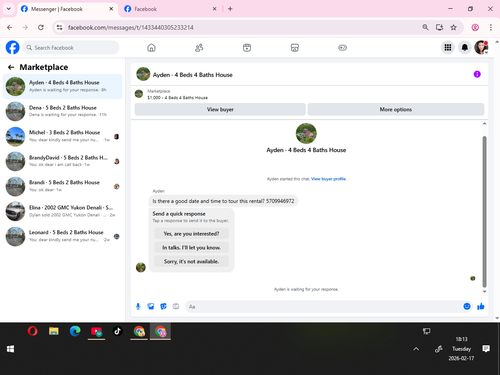The image size is (500, 375).
Task: Open Leonard - 5 Beds 2 Baths House chat
Action: pyautogui.click(x=63, y=236)
